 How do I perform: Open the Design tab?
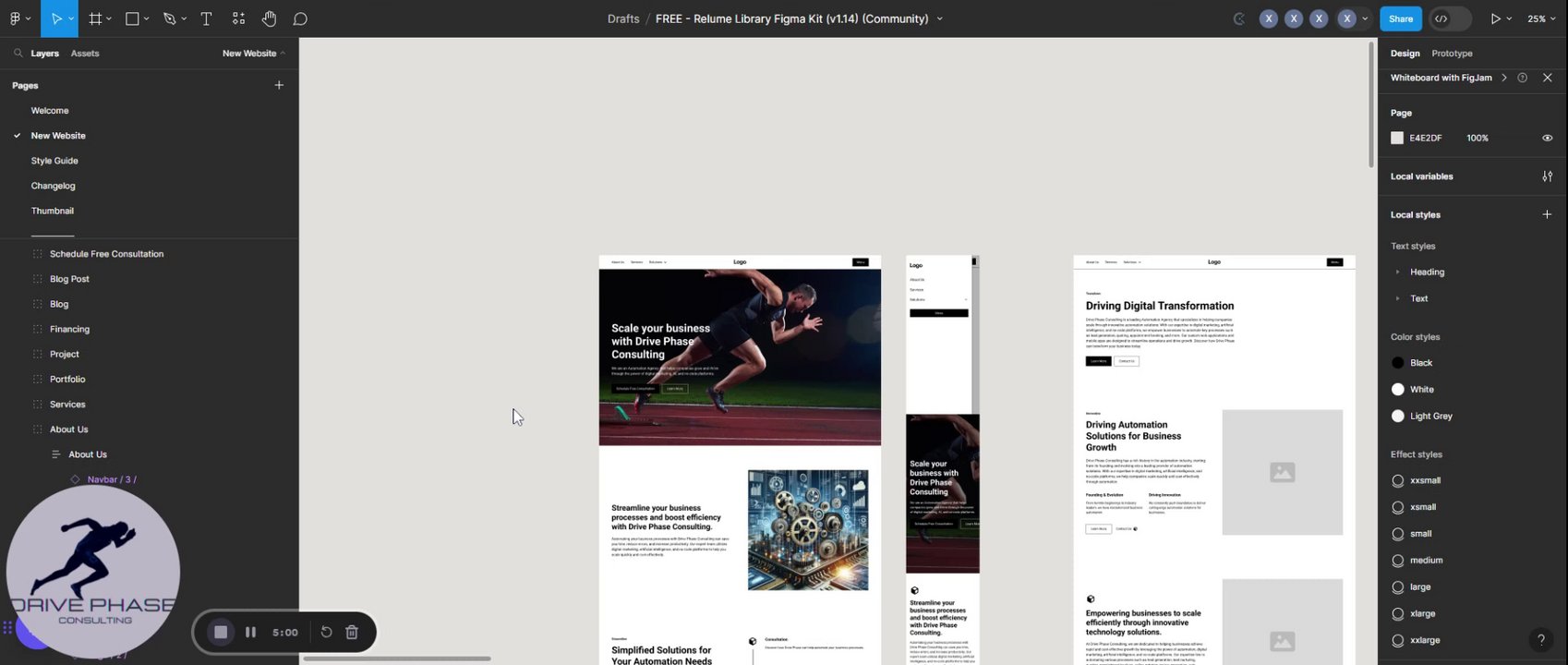click(x=1405, y=54)
